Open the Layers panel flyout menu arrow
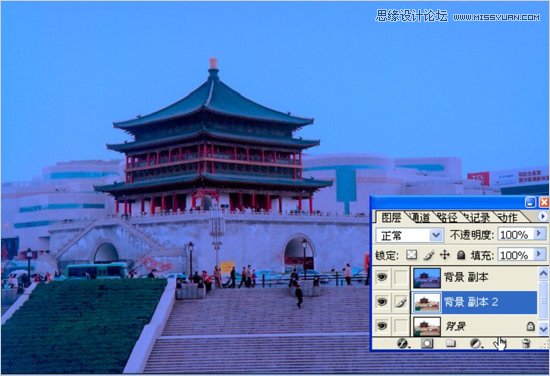The width and height of the screenshot is (550, 376). 543,216
